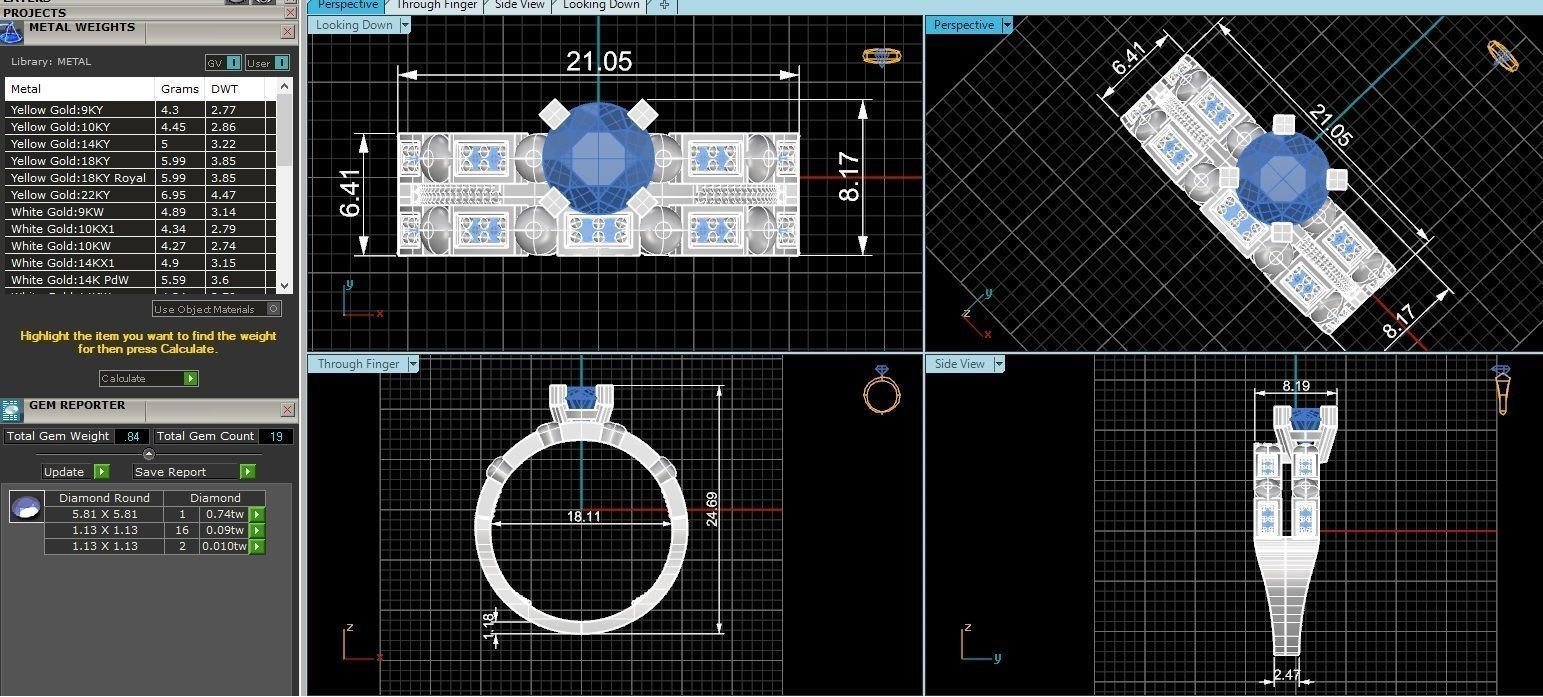This screenshot has height=697, width=1543.
Task: Select the Yellow Gold:14KY row
Action: coord(141,144)
